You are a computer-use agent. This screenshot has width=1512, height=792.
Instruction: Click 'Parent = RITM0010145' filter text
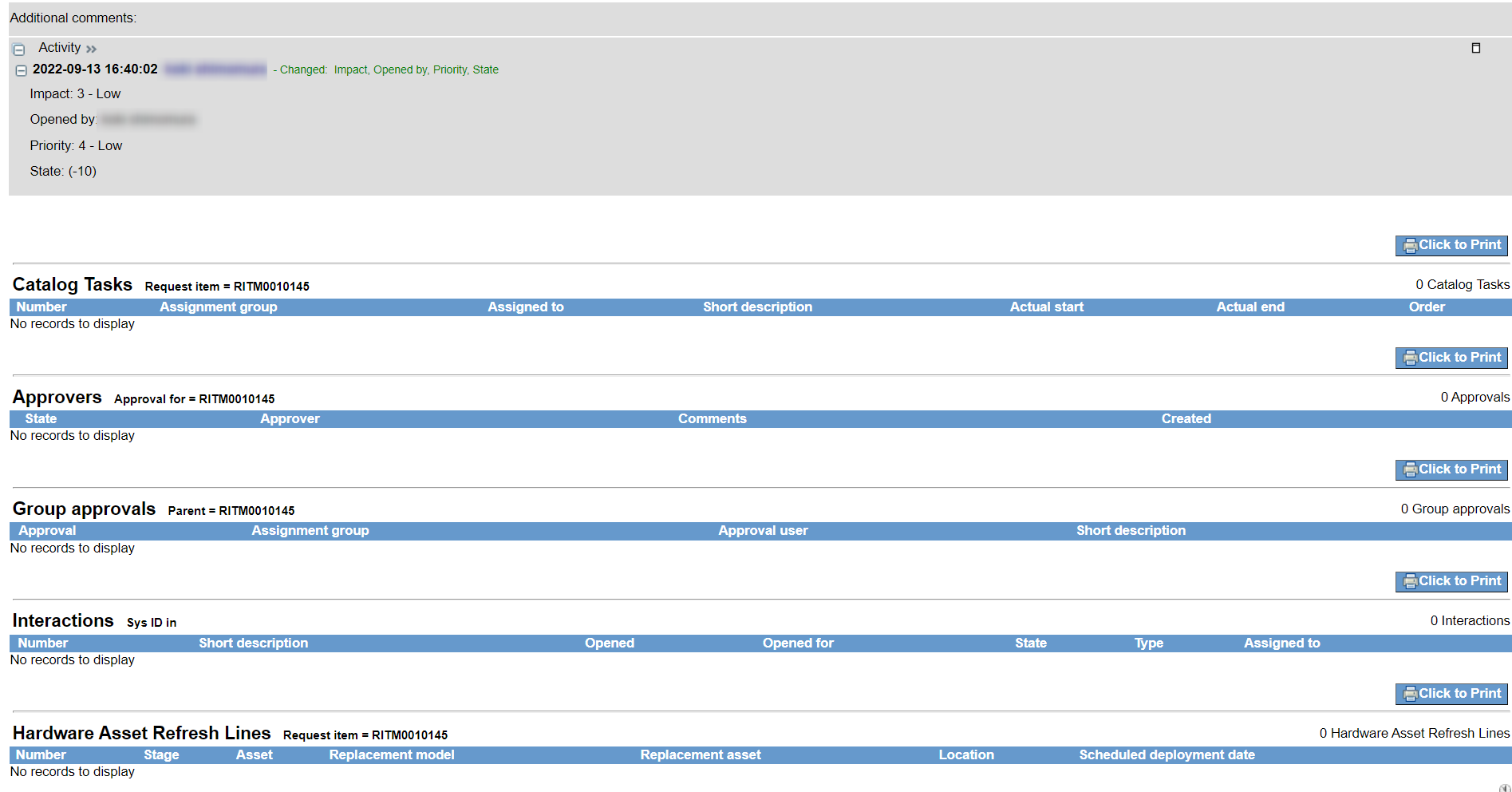click(x=231, y=511)
